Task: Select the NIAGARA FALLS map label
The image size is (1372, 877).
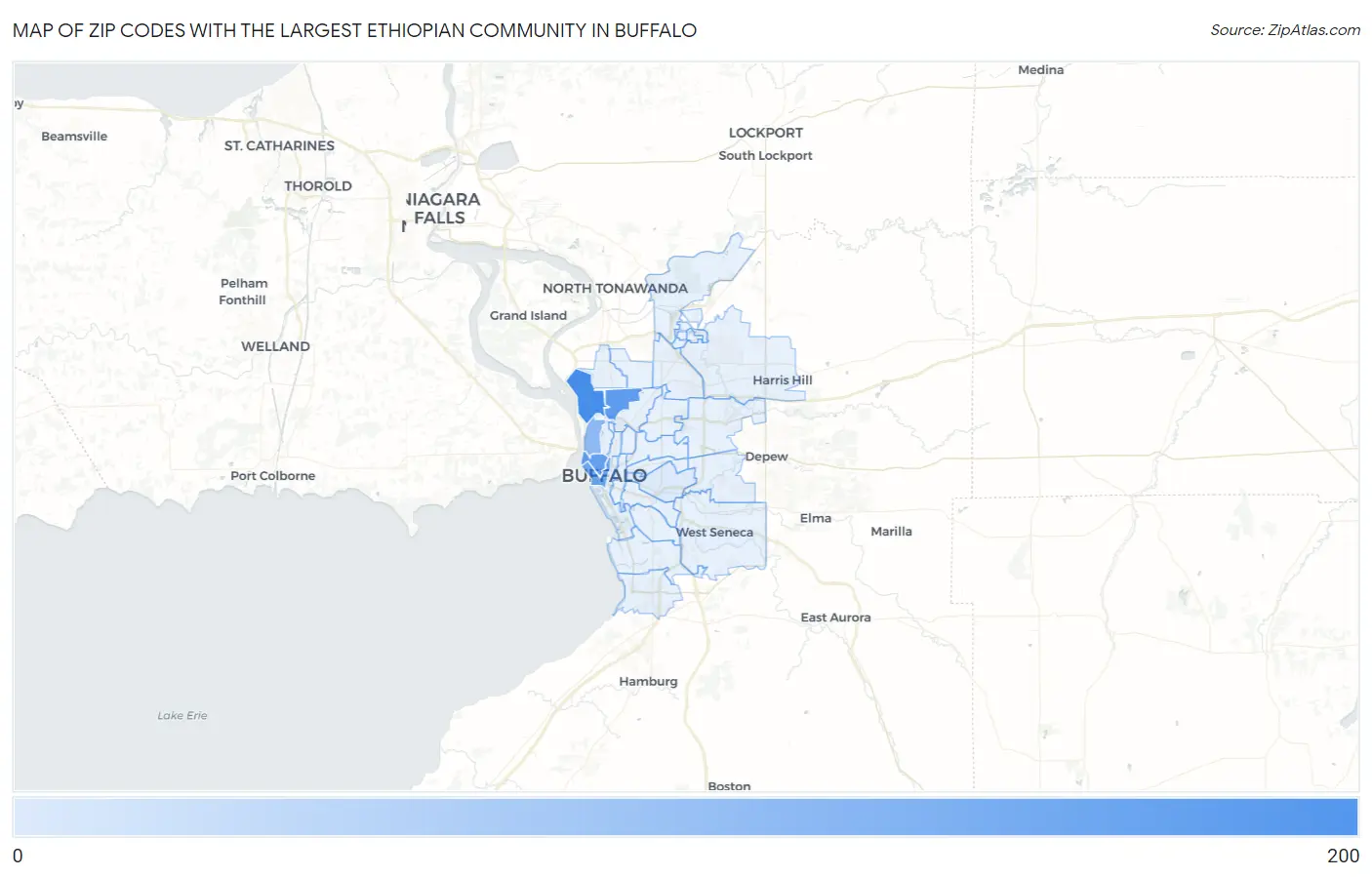Action: tap(443, 208)
